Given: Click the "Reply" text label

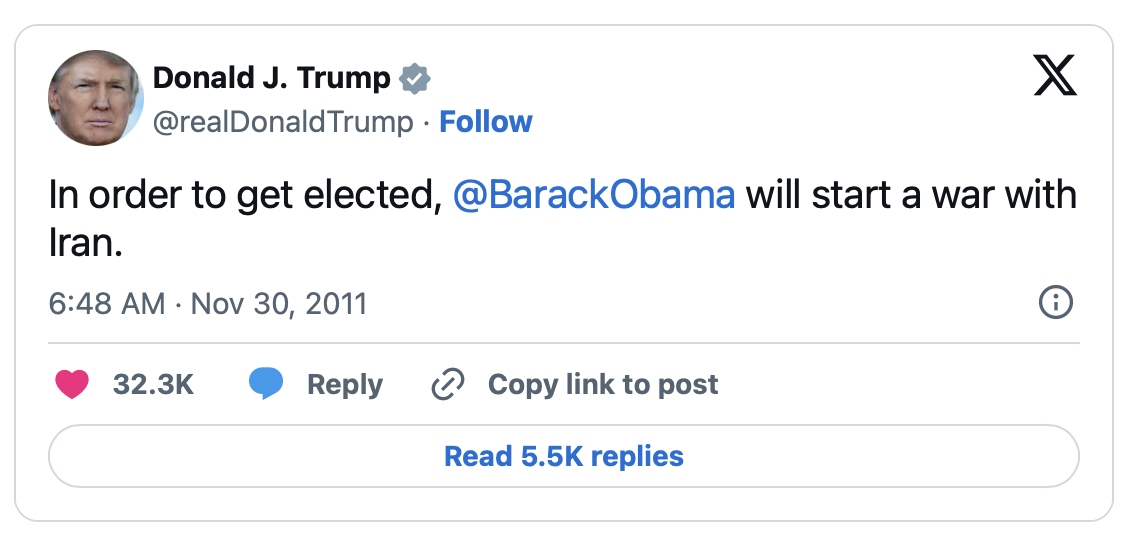Looking at the screenshot, I should click(x=345, y=384).
